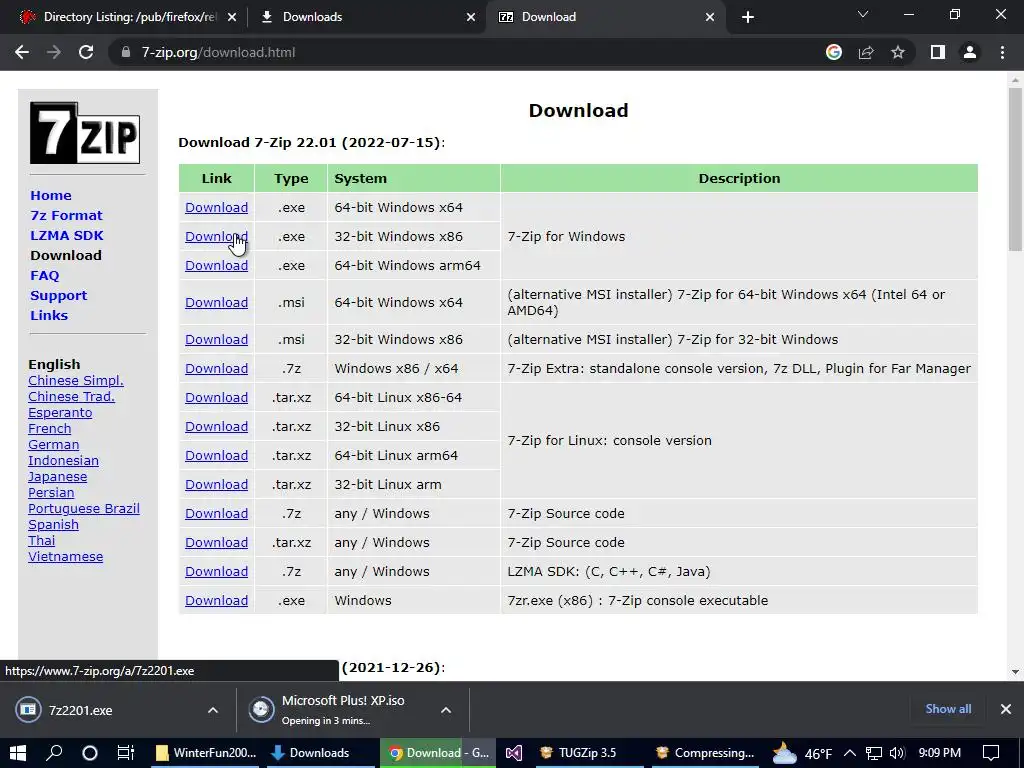Switch language to Spanish

[54, 524]
